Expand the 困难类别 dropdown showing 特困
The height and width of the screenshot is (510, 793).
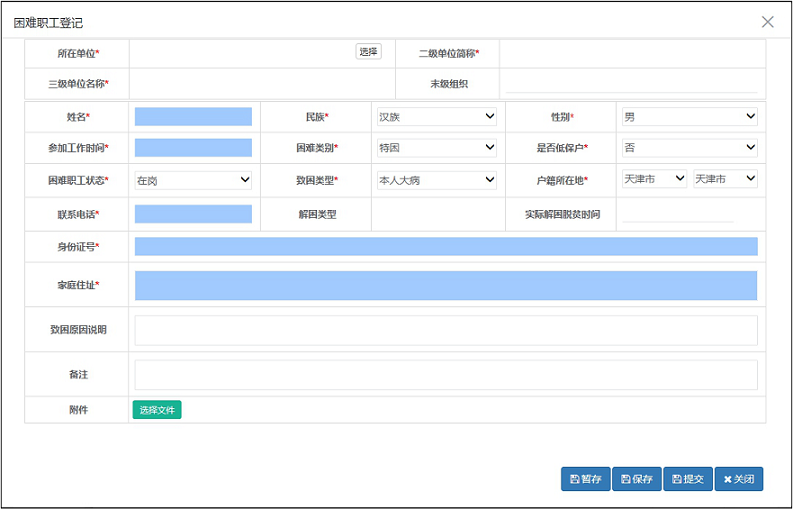coord(436,148)
